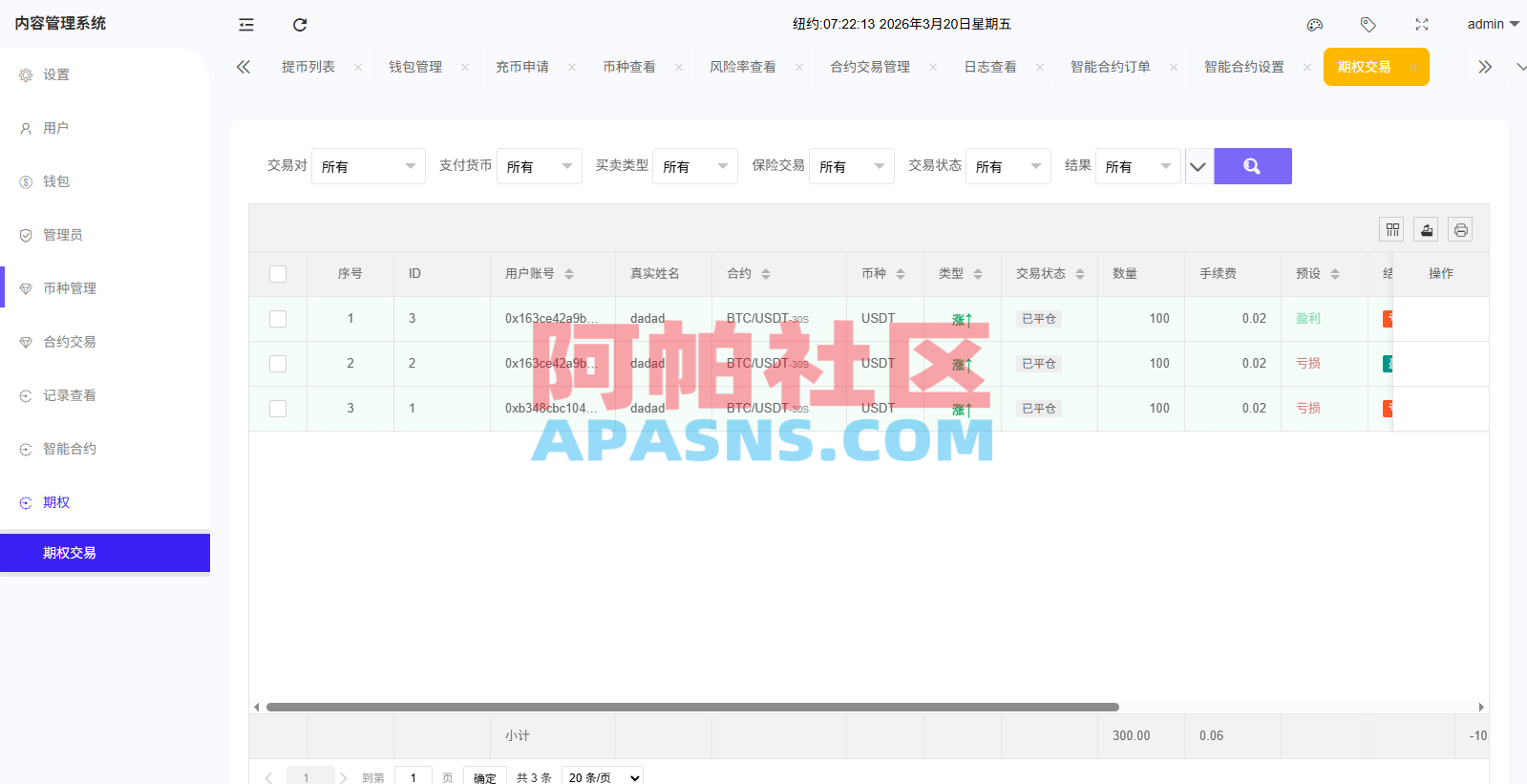Expand more filters with the chevron button
Screen dimensions: 1527x784
1198,166
